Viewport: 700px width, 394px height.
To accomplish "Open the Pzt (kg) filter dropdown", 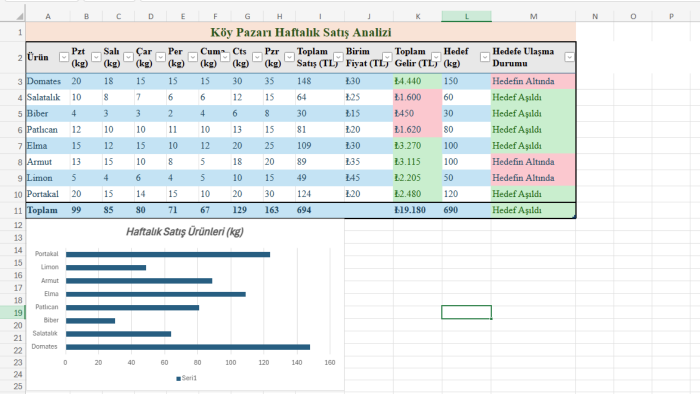I will (96, 57).
